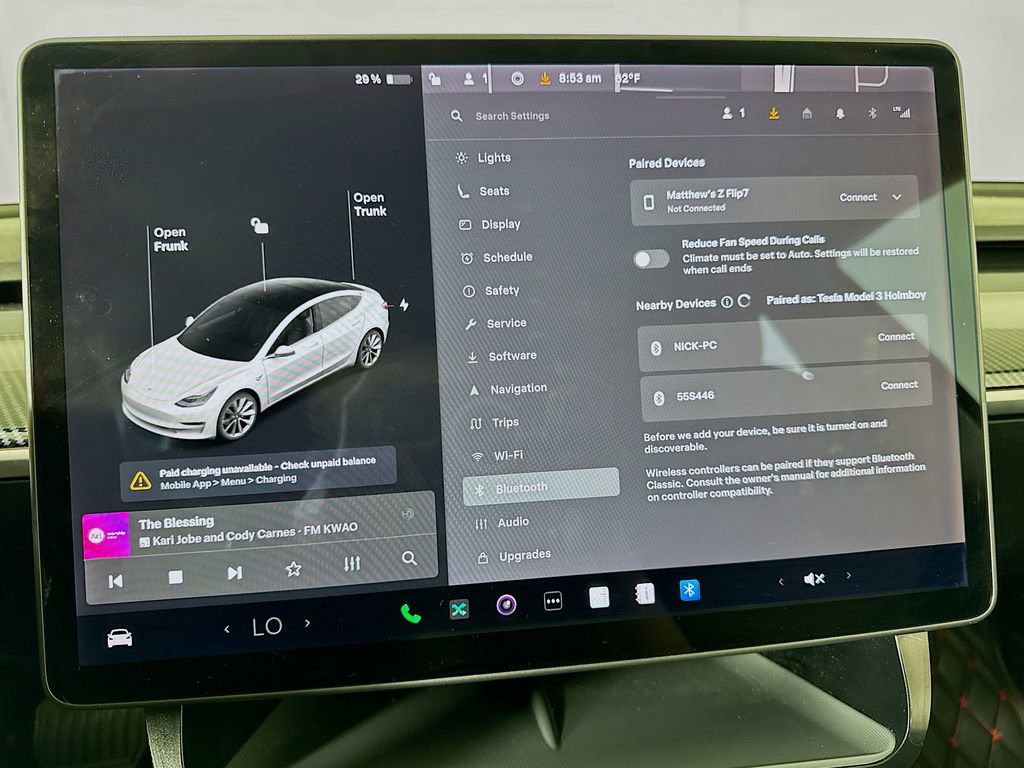Open the Display settings menu
The width and height of the screenshot is (1024, 768).
(490, 225)
